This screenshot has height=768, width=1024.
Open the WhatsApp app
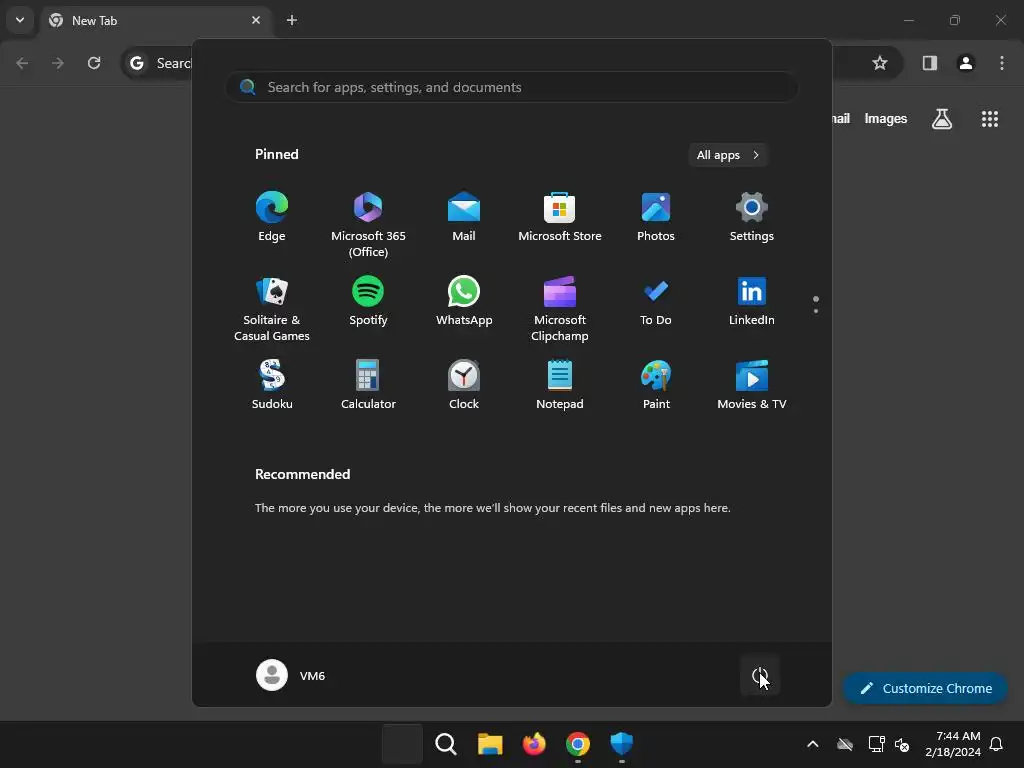[464, 301]
